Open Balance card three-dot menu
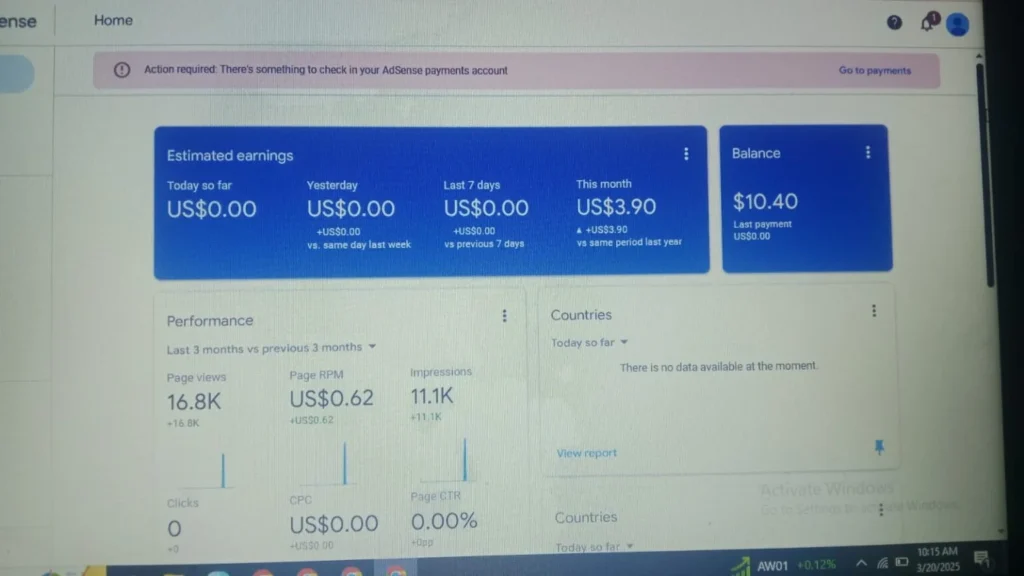The image size is (1024, 576). [x=867, y=153]
